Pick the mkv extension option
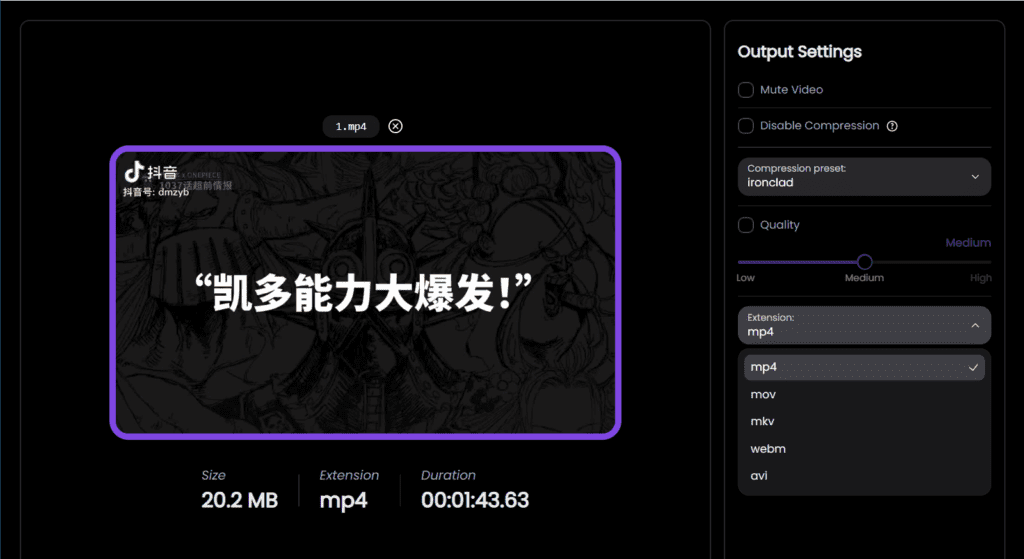This screenshot has width=1024, height=559. 864,422
